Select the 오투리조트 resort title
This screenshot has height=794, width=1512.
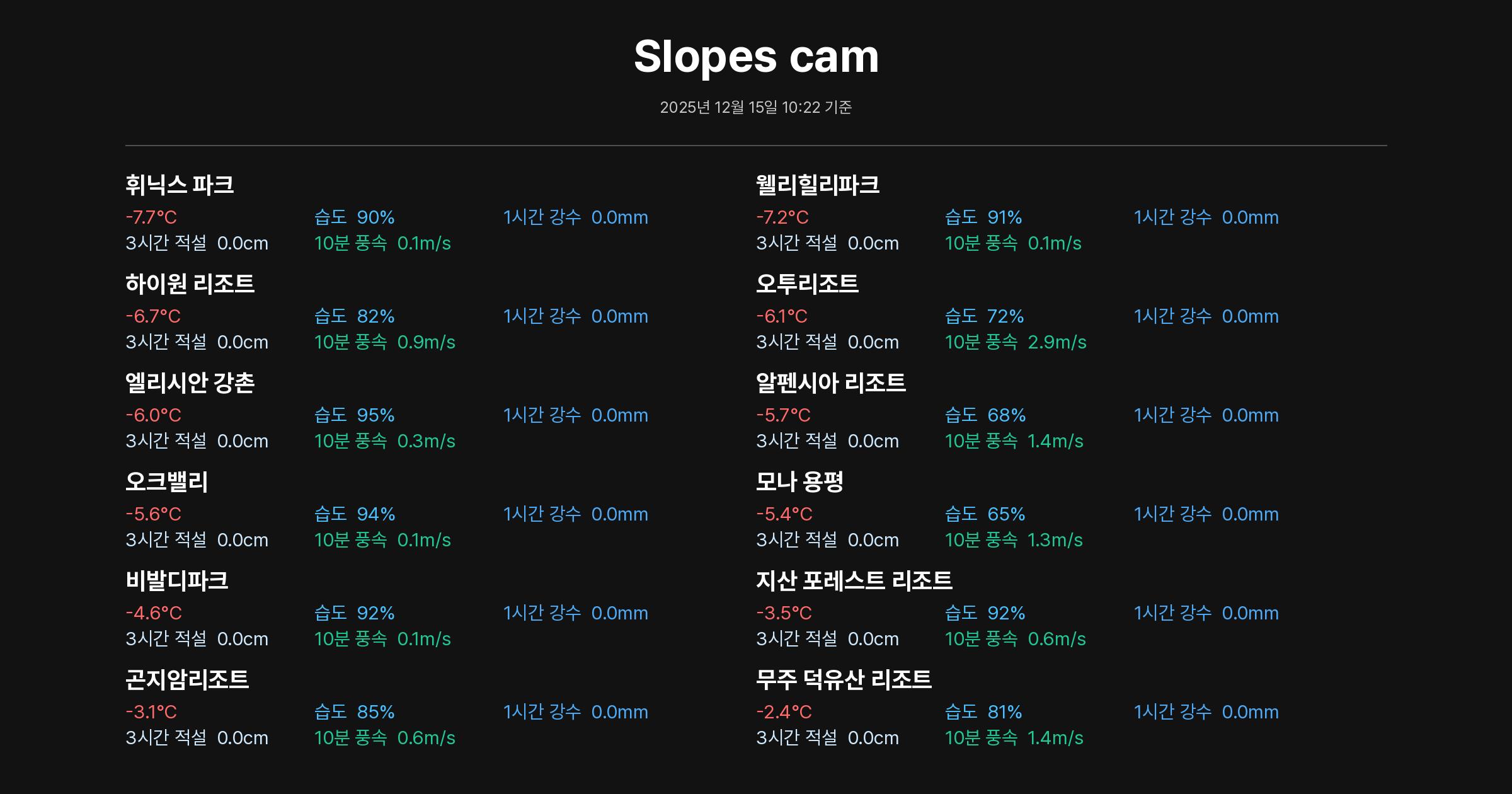(x=807, y=284)
